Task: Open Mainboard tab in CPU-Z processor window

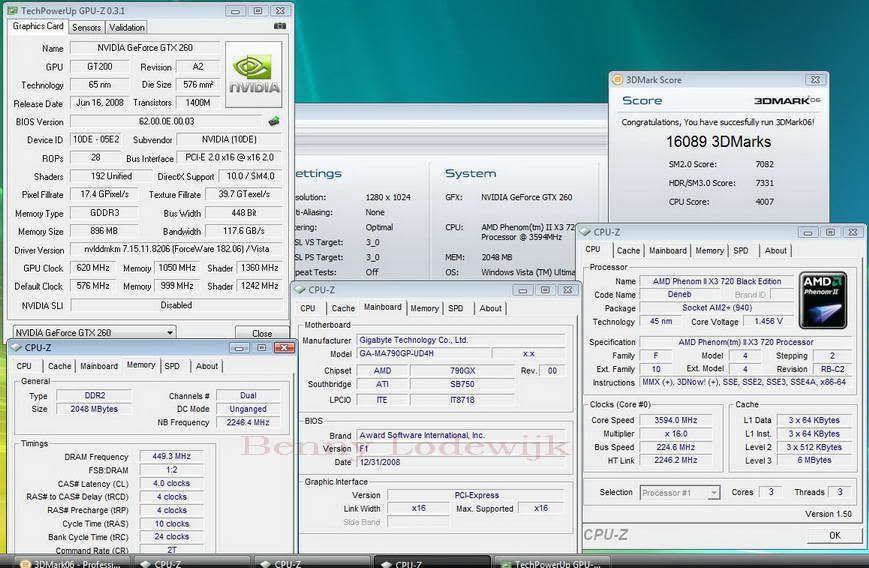Action: tap(667, 250)
